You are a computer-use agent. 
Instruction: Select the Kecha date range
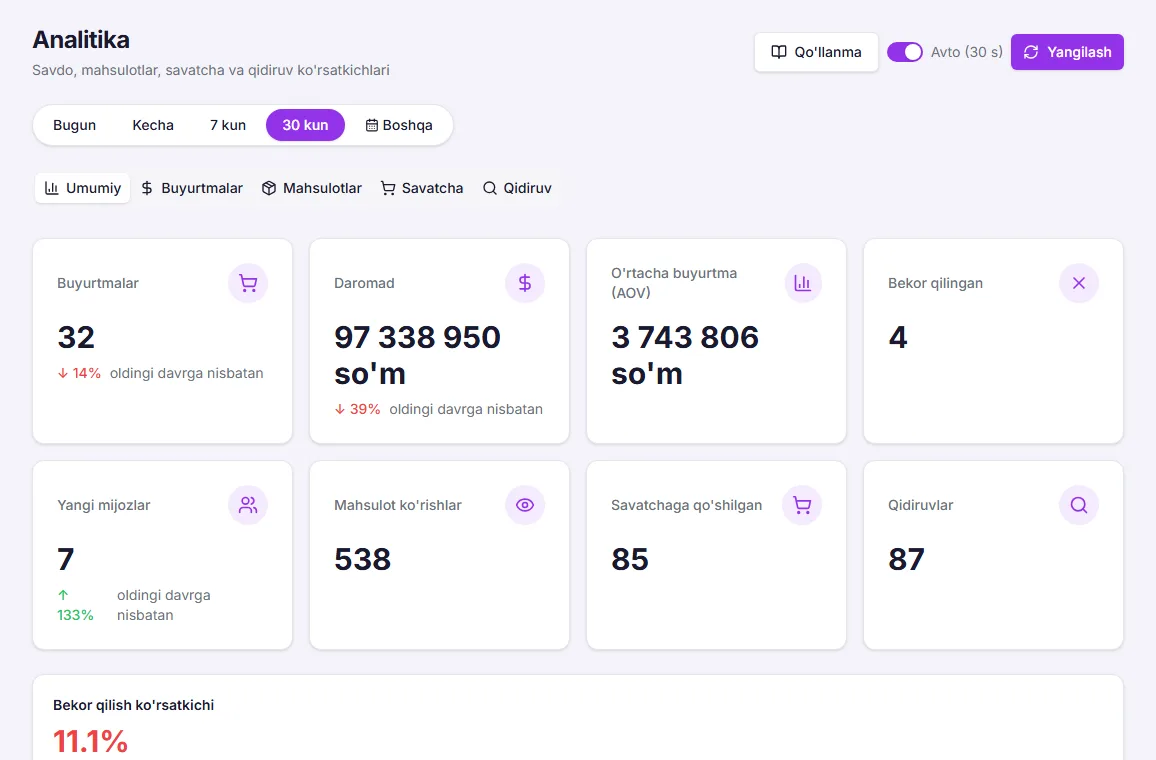point(153,125)
